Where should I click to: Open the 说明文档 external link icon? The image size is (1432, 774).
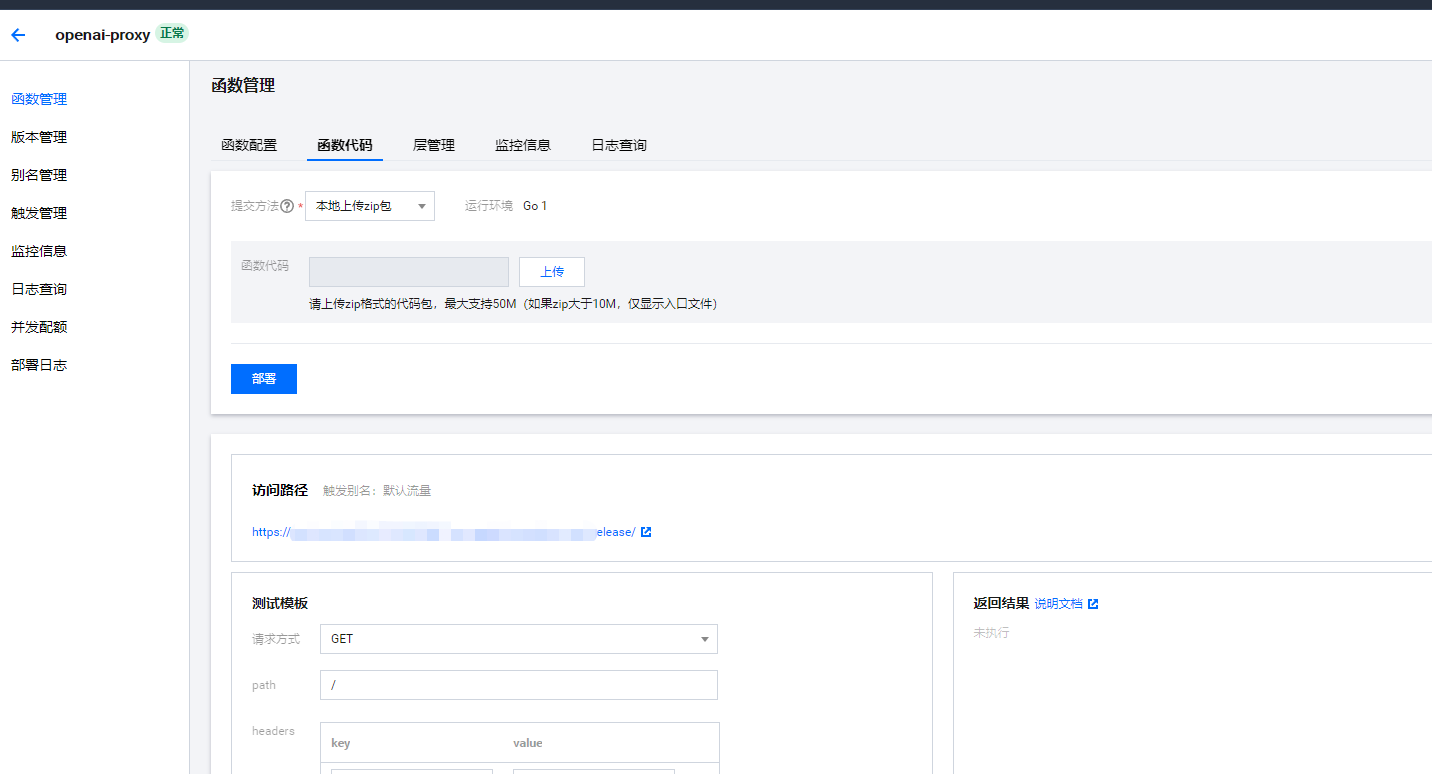tap(1093, 604)
